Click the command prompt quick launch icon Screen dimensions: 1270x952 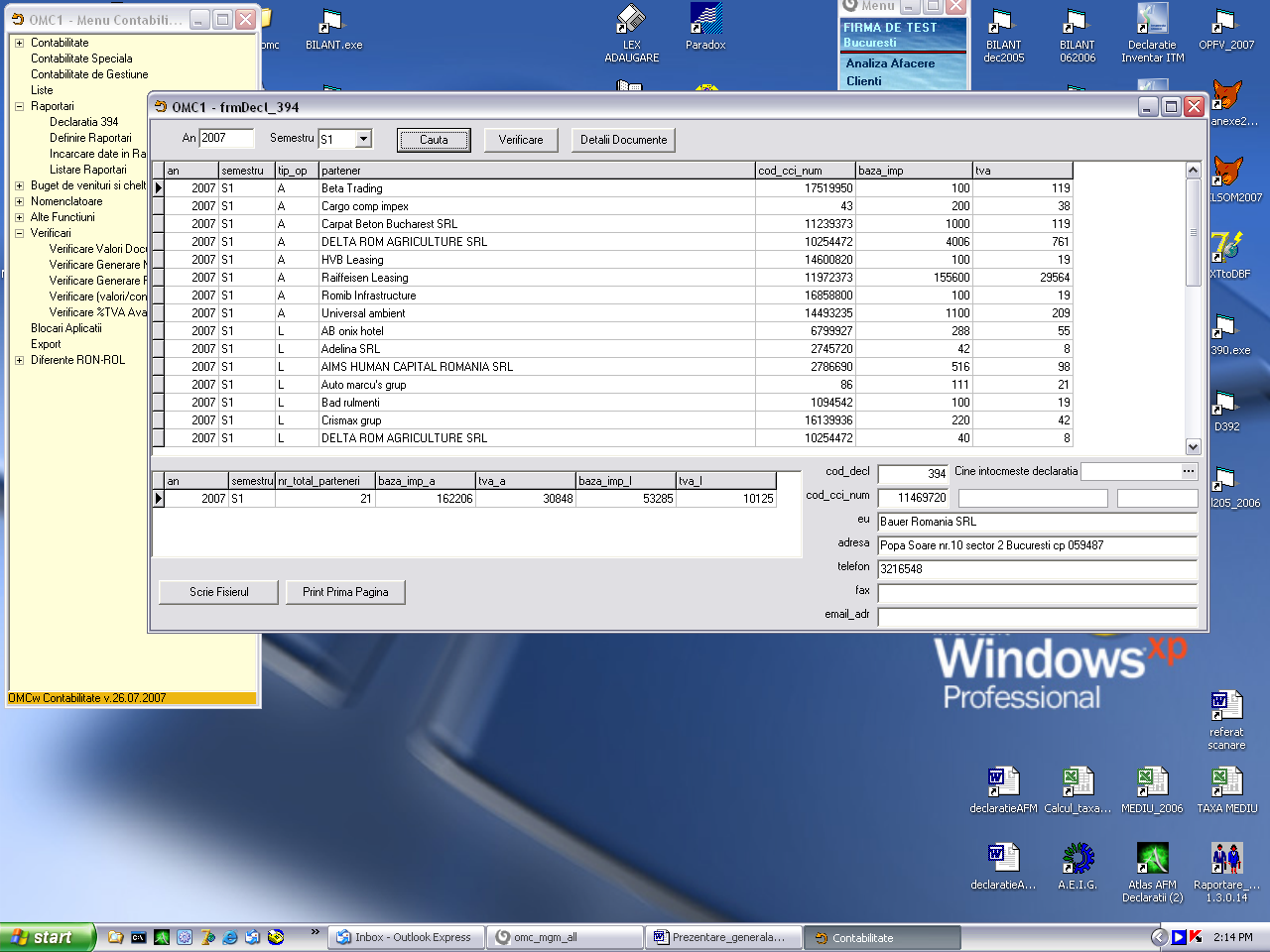(x=139, y=937)
